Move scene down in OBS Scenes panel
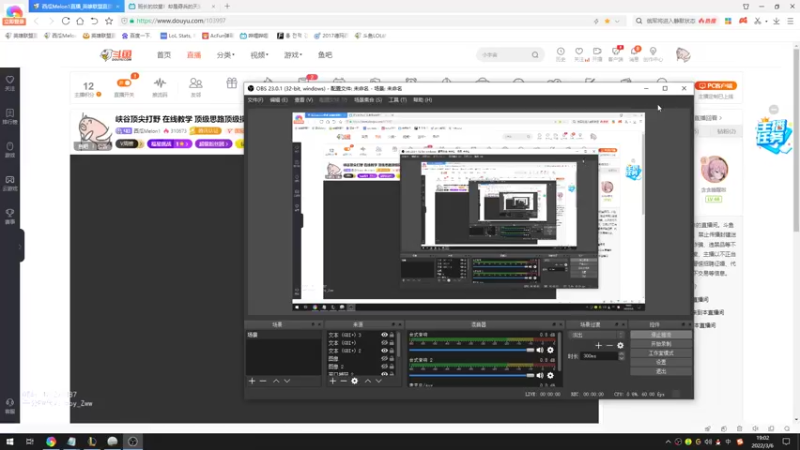800x450 pixels. (x=287, y=381)
